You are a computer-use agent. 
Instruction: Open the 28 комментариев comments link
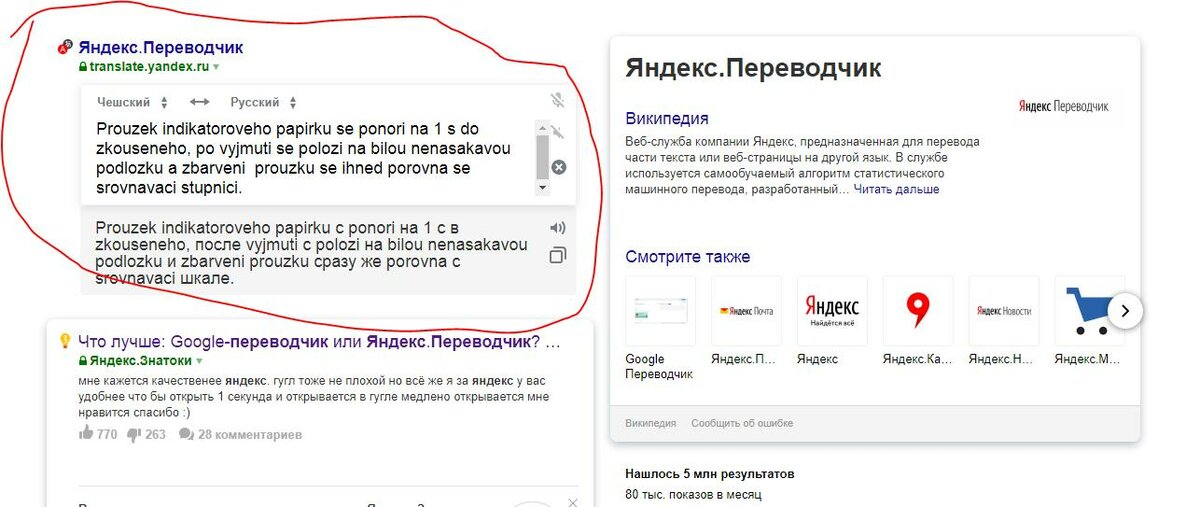click(249, 435)
